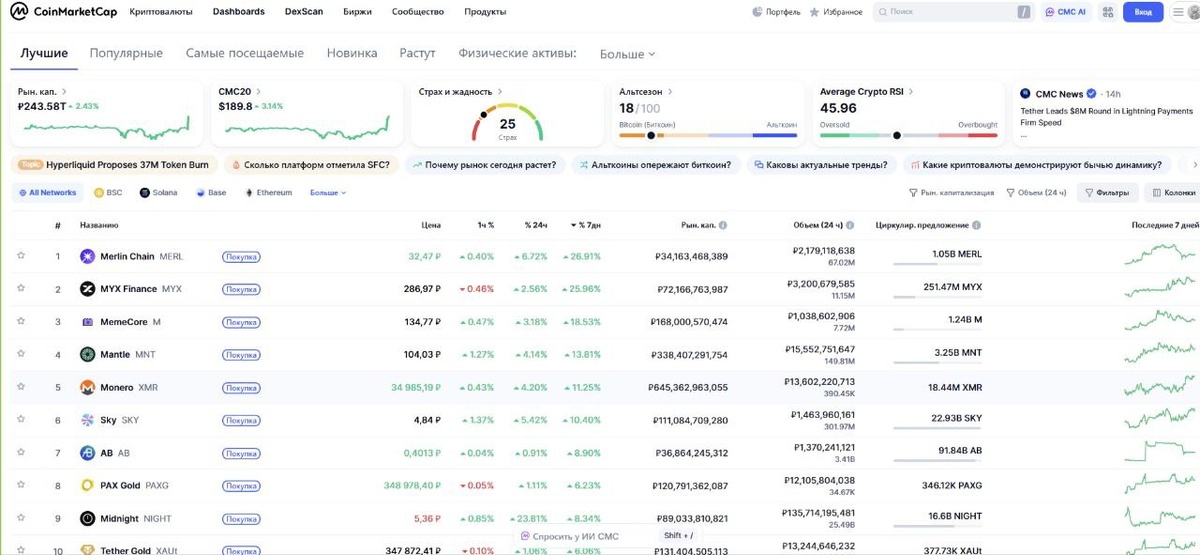Sort by % 7дн column
This screenshot has width=1200, height=555.
pyautogui.click(x=585, y=225)
